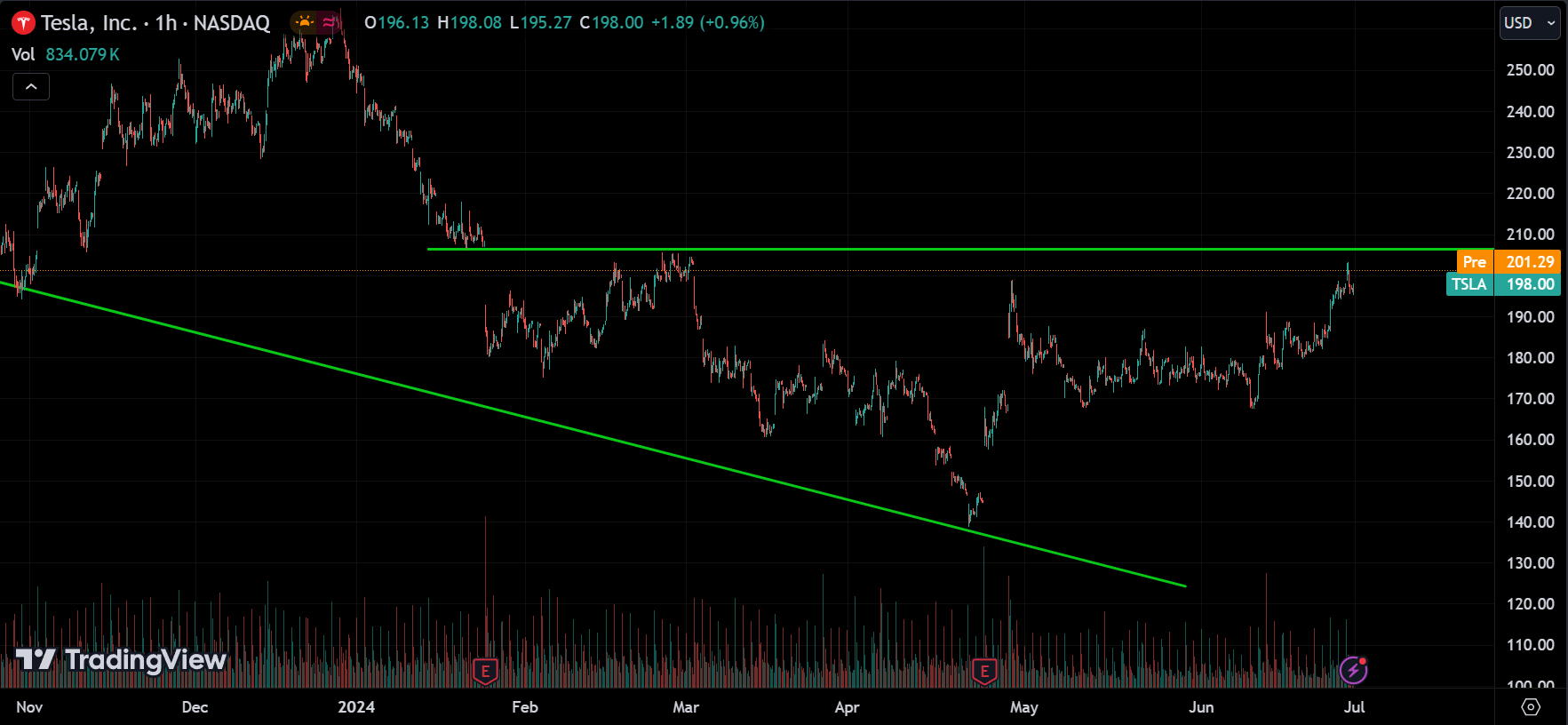
Task: Click the orange Pre 201.29 price label
Action: (1508, 261)
